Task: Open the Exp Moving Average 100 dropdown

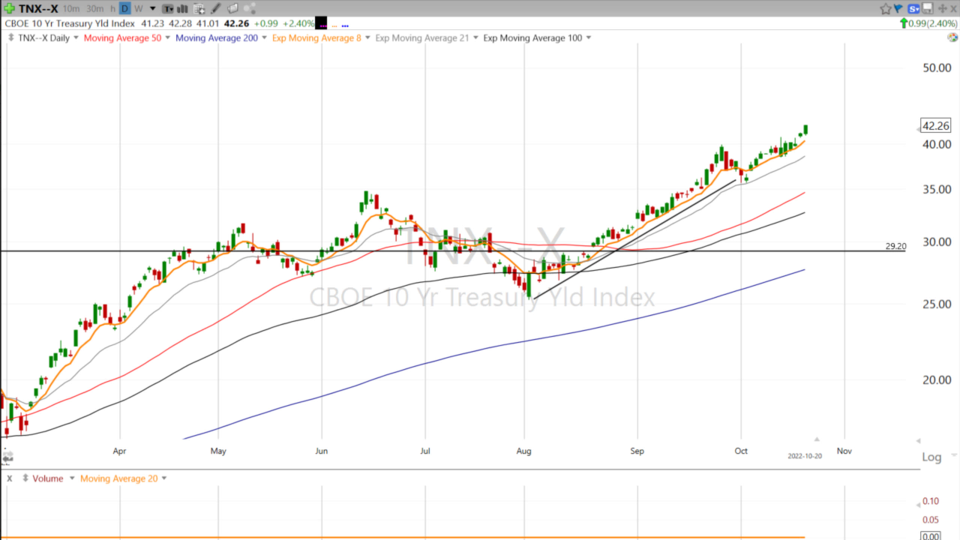Action: pyautogui.click(x=587, y=38)
